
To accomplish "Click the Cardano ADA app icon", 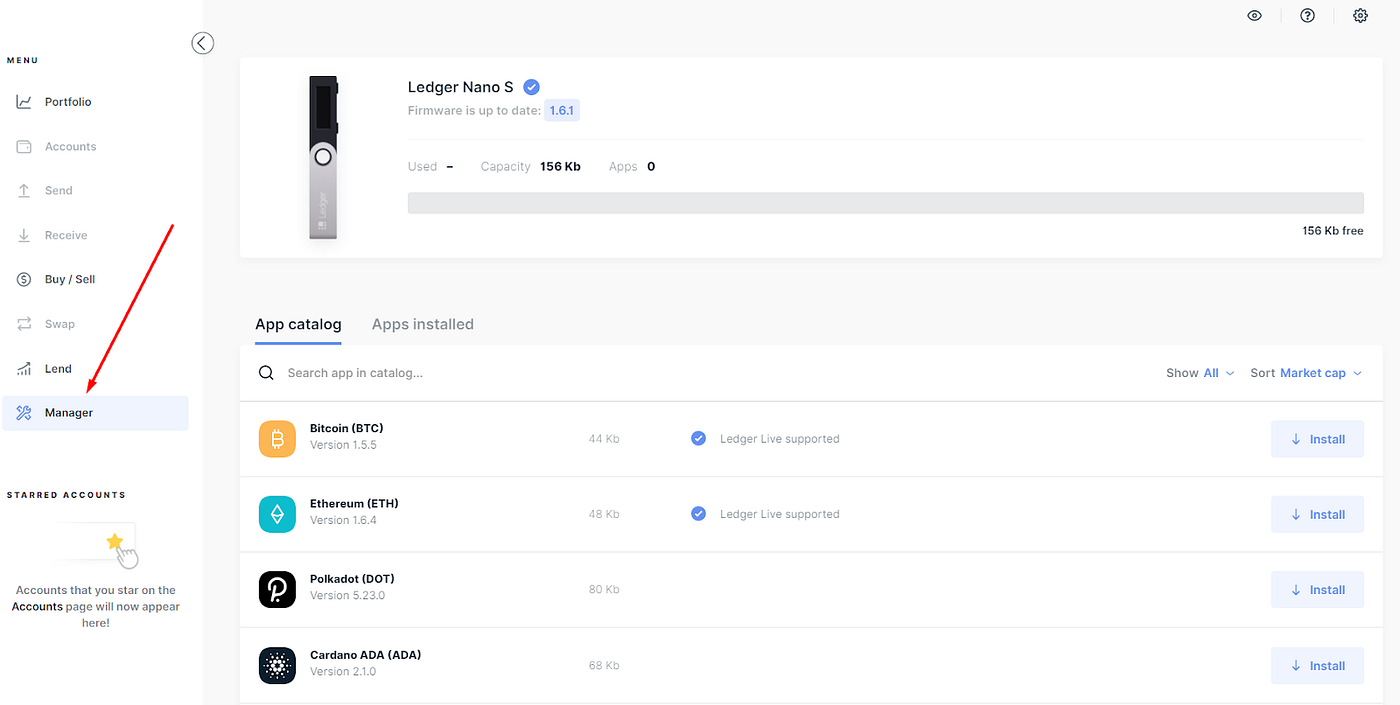I will point(277,665).
